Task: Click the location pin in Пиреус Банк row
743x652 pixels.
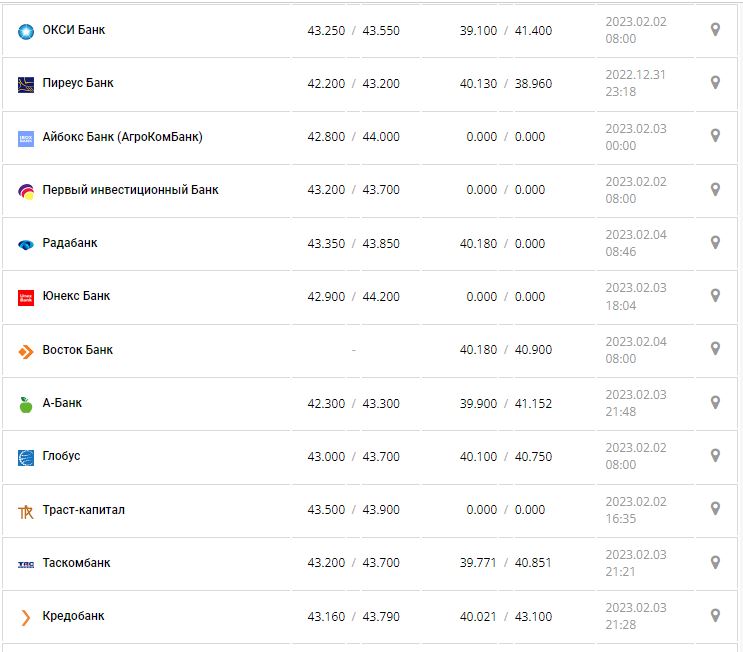Action: pyautogui.click(x=715, y=83)
